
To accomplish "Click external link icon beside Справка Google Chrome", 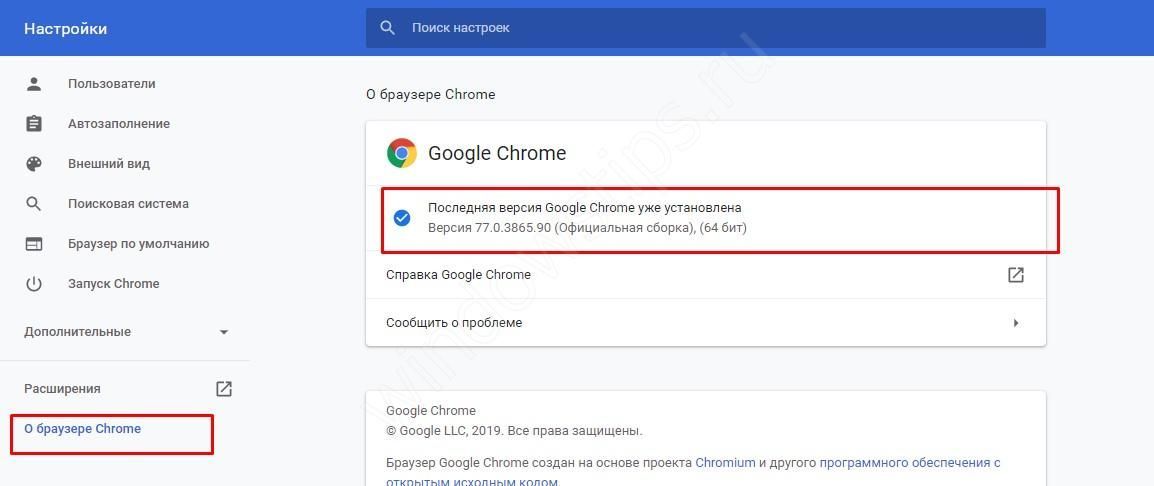I will point(1015,275).
